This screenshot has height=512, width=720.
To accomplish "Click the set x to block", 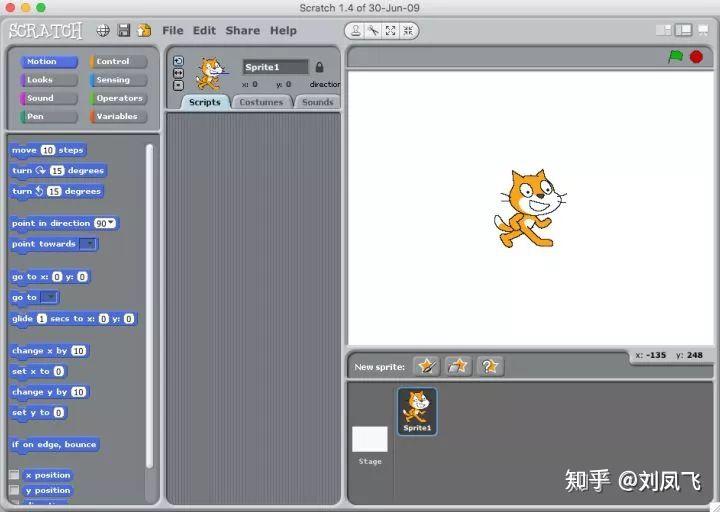I will tap(38, 371).
